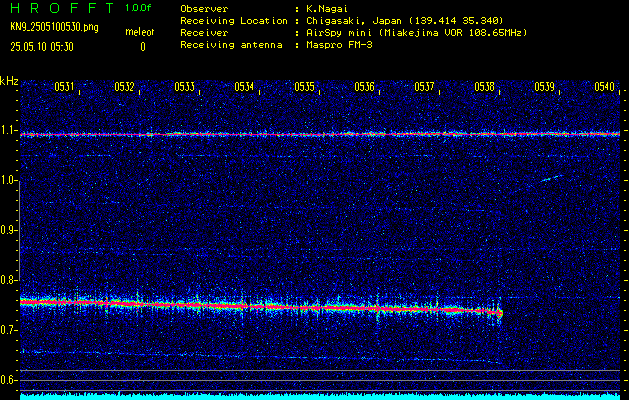Click the 0.8 kHz axis label
629x400 pixels.
[8, 280]
